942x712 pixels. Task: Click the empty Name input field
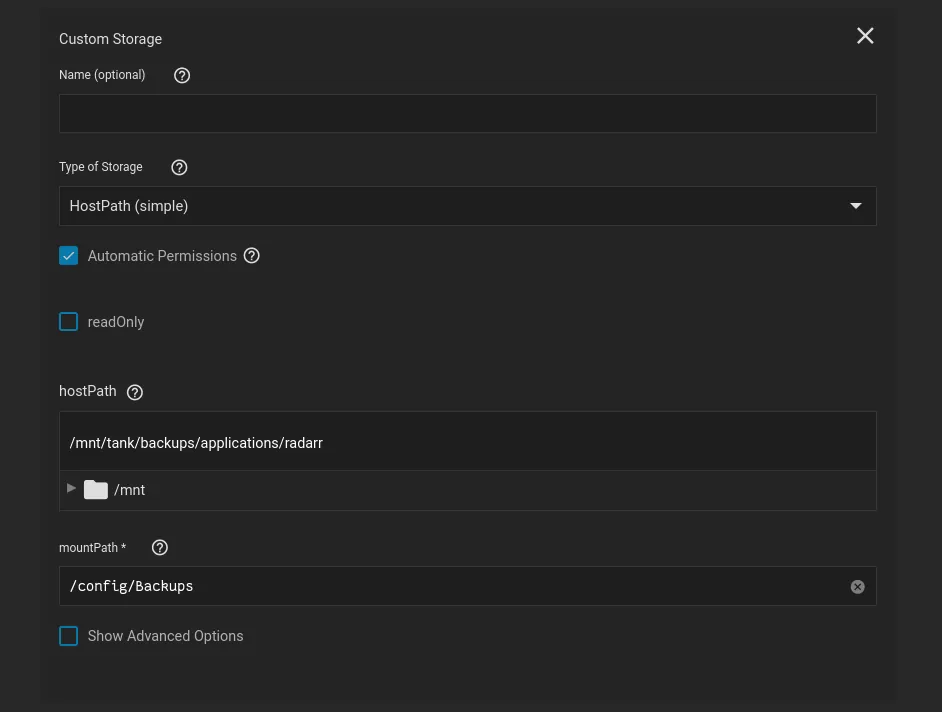[468, 113]
